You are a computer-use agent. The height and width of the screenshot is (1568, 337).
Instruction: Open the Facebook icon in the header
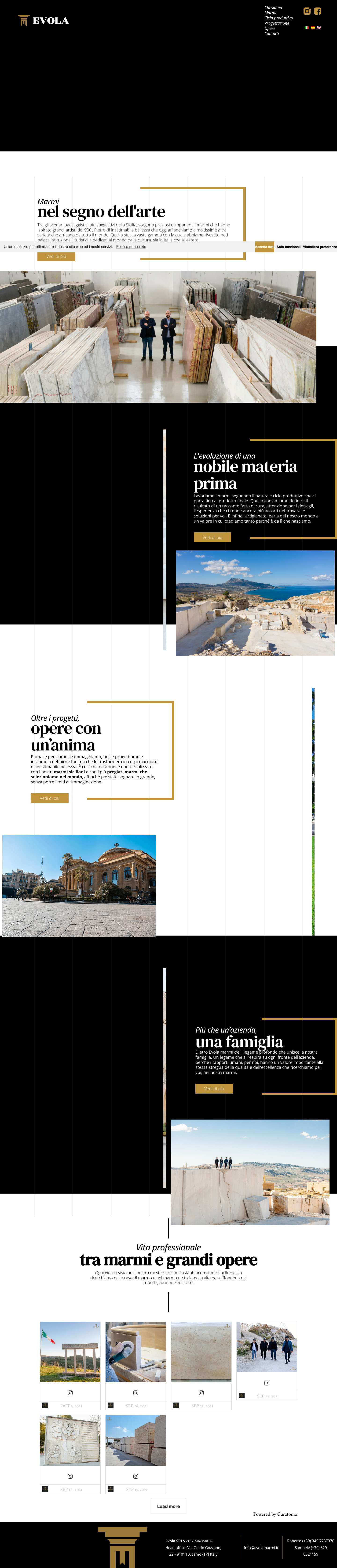click(318, 11)
